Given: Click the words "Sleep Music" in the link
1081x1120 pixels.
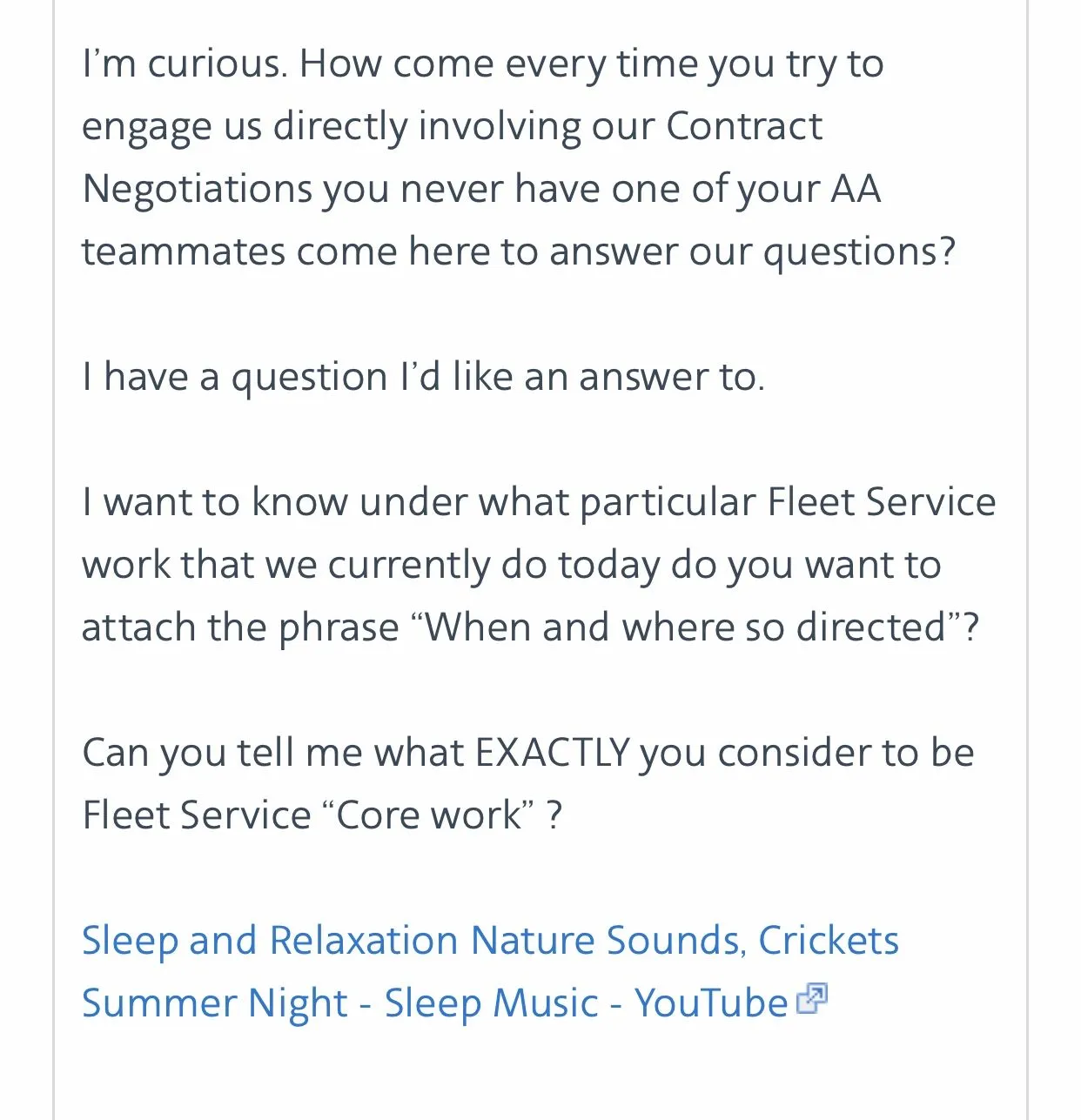Looking at the screenshot, I should point(492,1003).
